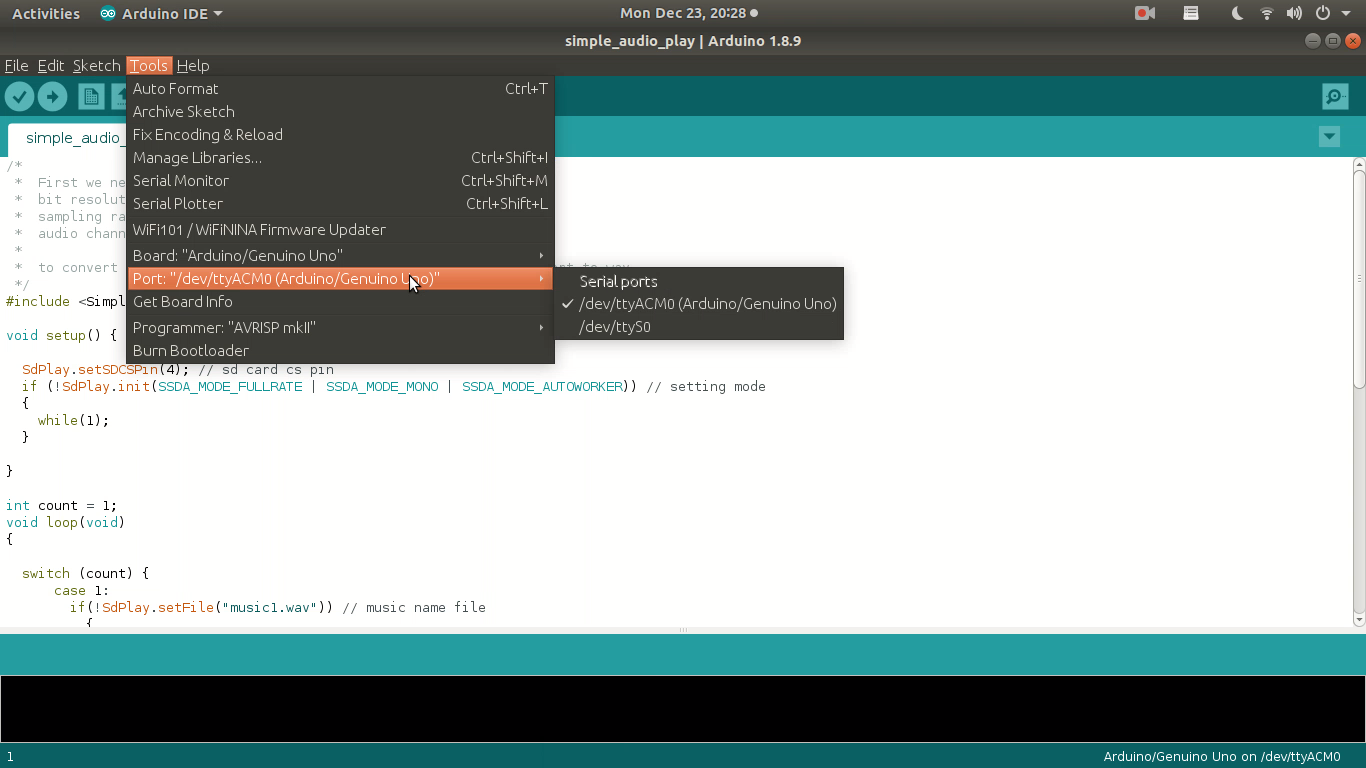This screenshot has width=1366, height=768.
Task: Click the Wi-Fi network status icon
Action: [x=1267, y=14]
